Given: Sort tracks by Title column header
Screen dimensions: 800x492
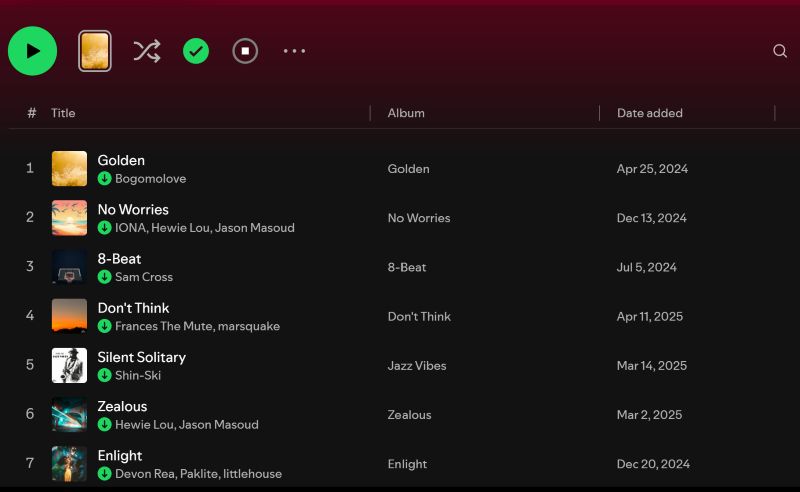Looking at the screenshot, I should [63, 113].
